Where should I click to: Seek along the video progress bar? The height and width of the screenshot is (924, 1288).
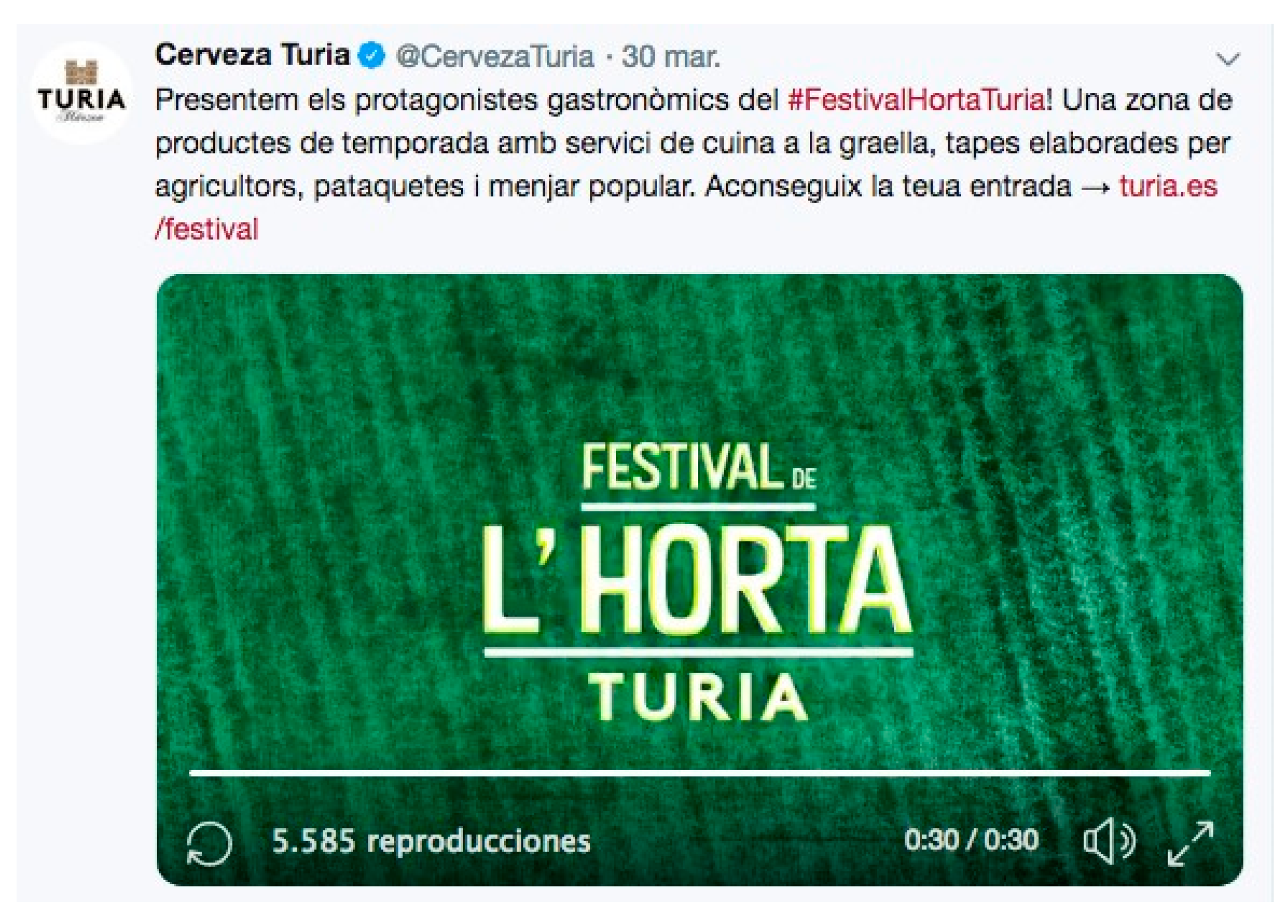pyautogui.click(x=700, y=773)
